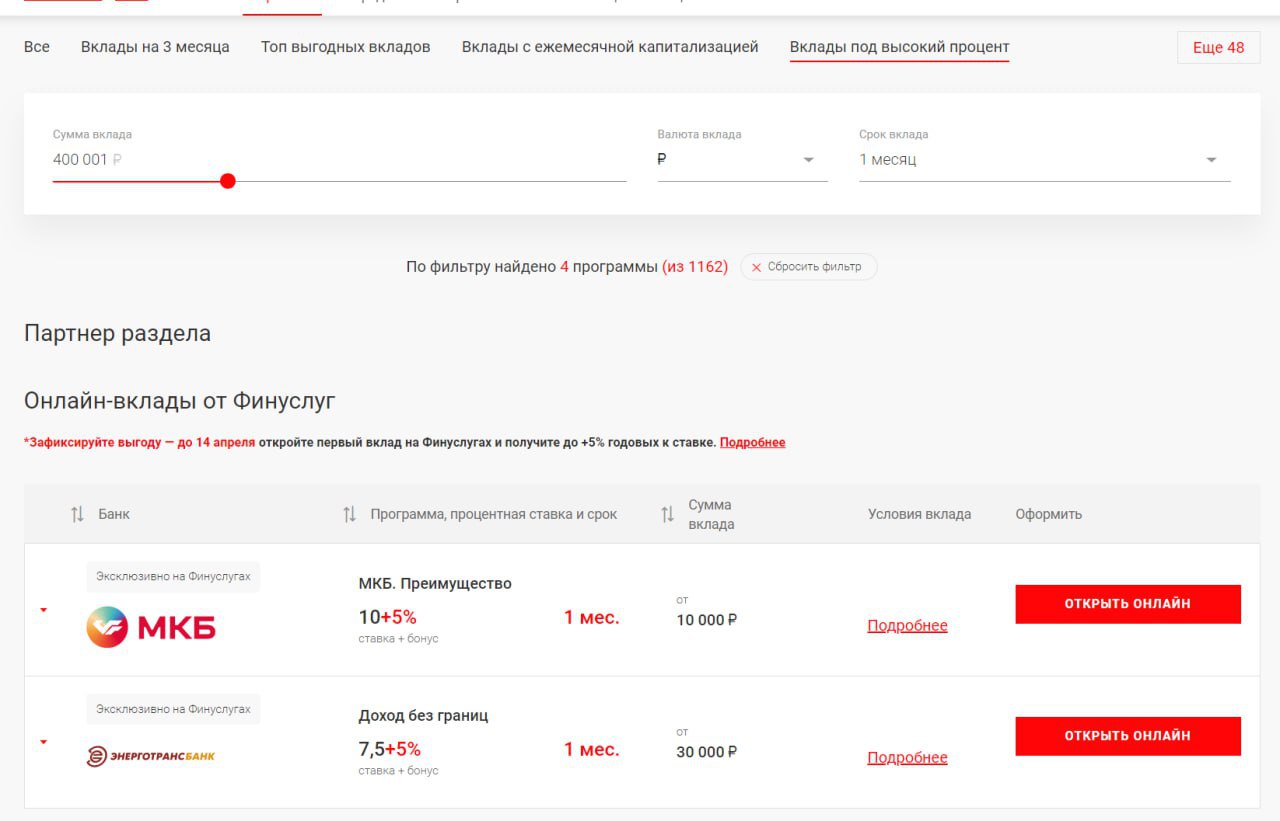Viewport: 1280px width, 821px height.
Task: Click the МКБ bank logo
Action: click(x=151, y=627)
